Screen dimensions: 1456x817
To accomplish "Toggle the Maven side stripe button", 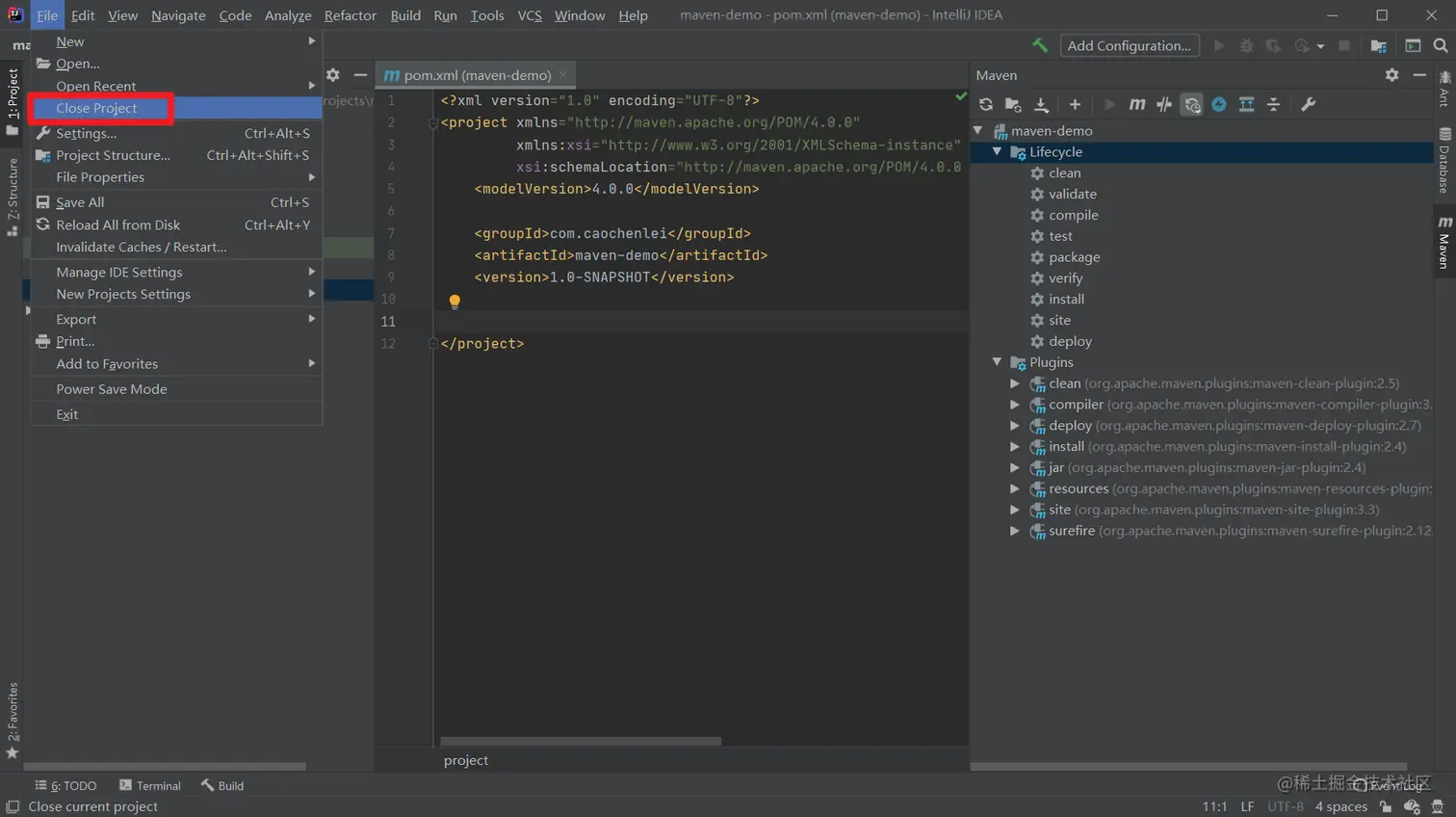I will (1444, 242).
